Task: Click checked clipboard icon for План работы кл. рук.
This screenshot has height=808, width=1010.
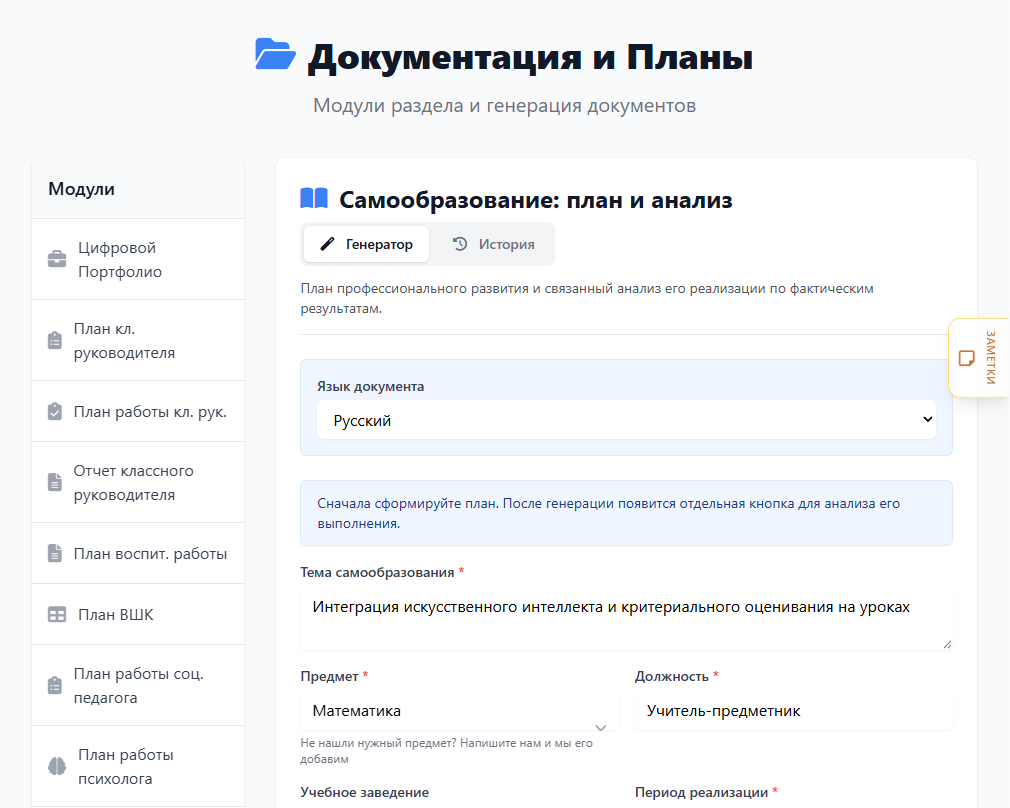Action: pyautogui.click(x=55, y=411)
